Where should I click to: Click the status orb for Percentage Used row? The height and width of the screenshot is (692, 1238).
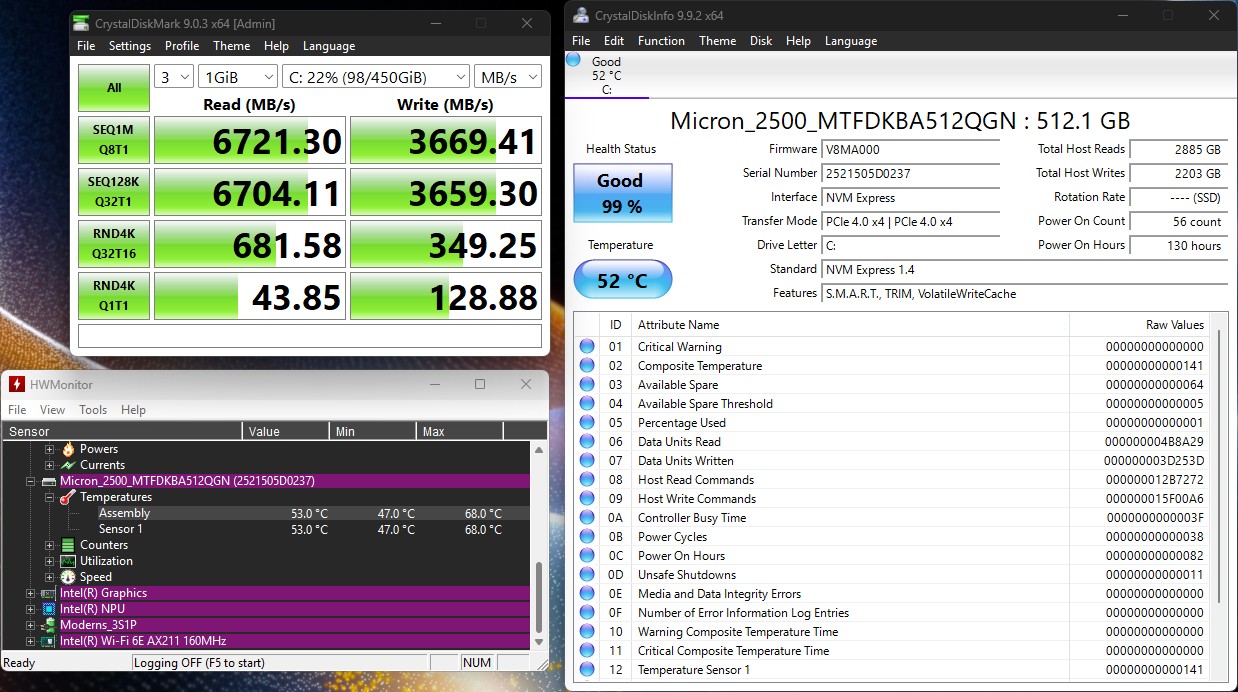[x=587, y=423]
